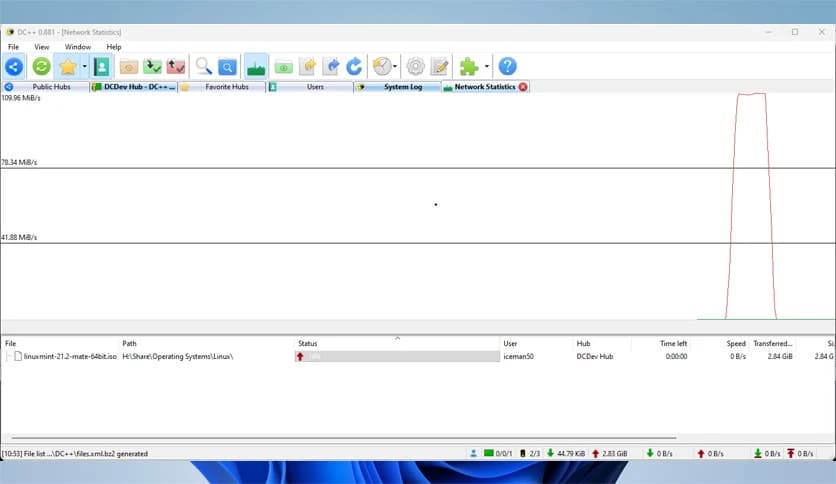Close the Network Statistics tab with red X
Screen dimensions: 836x484
click(x=523, y=87)
